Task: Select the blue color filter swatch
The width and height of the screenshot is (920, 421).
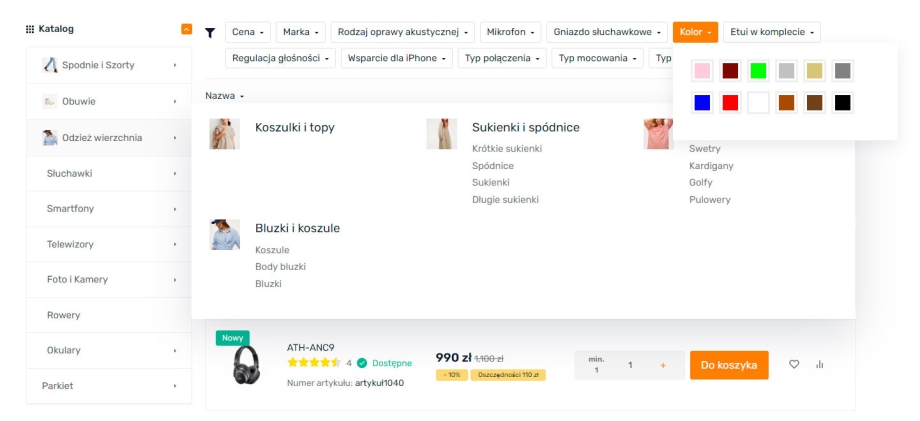Action: [x=702, y=102]
